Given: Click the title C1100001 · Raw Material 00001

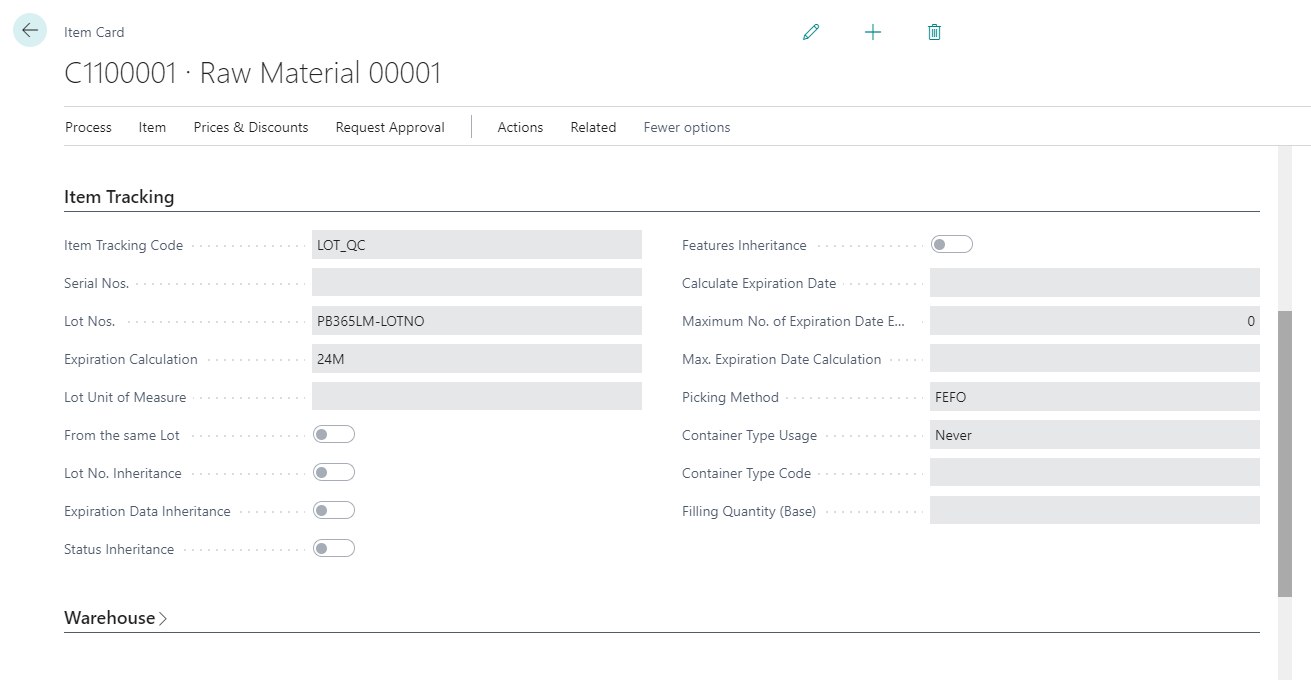Looking at the screenshot, I should point(253,73).
